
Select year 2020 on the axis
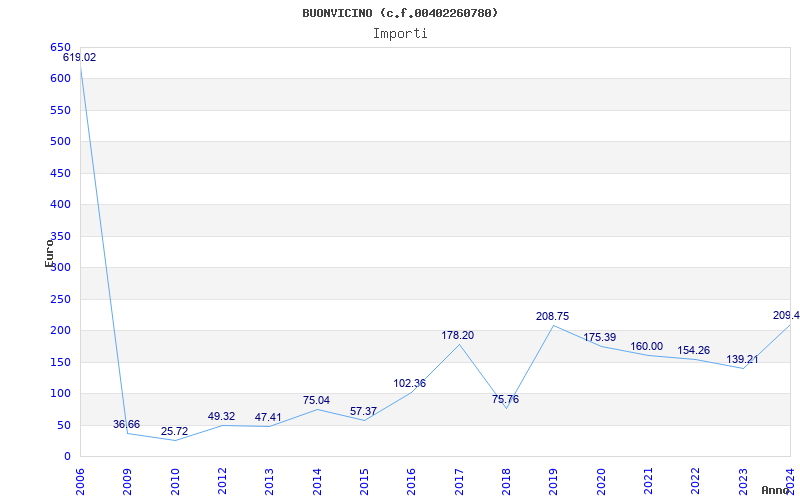pos(601,482)
